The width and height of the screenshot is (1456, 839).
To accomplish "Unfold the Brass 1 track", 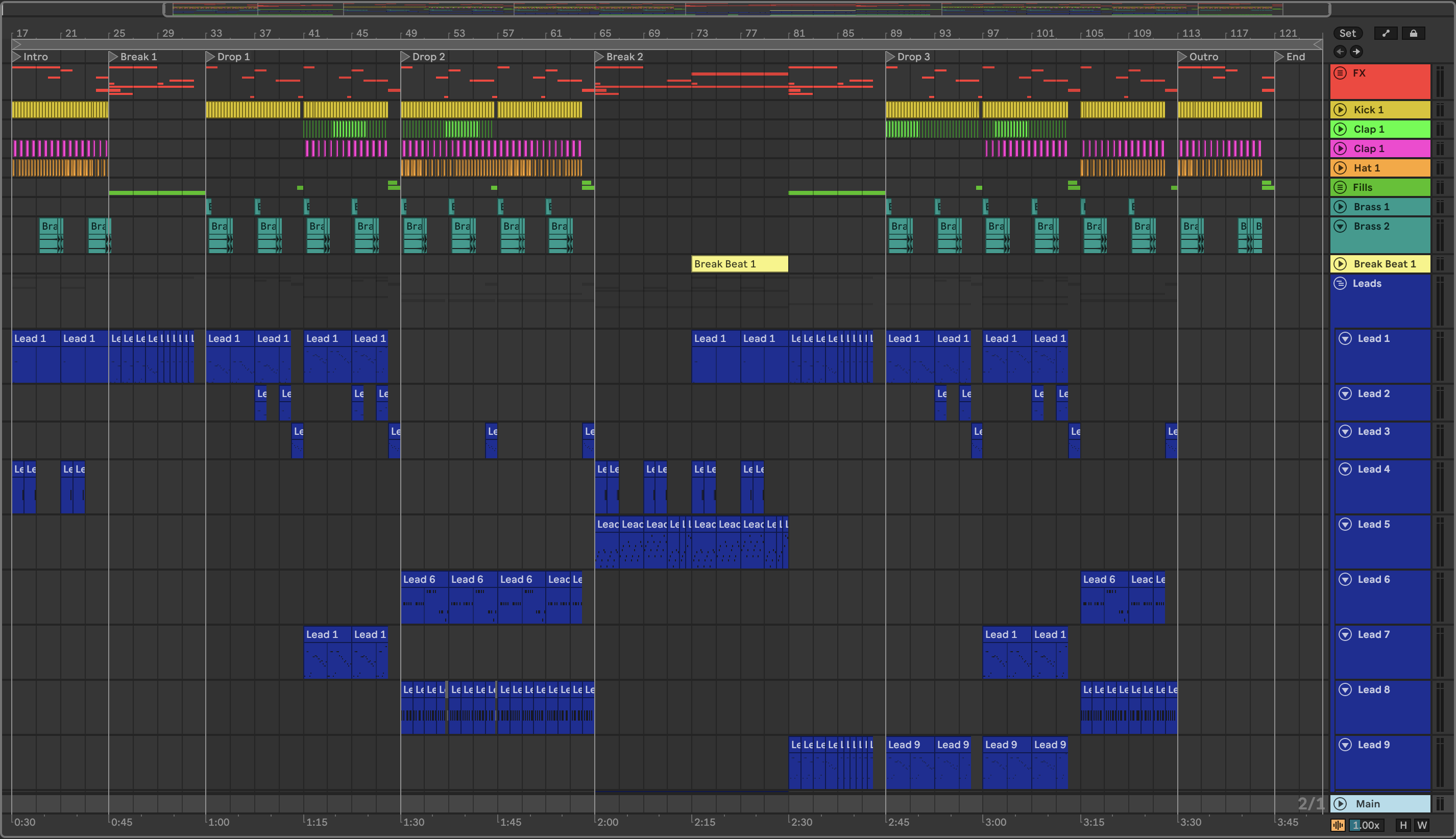I will coord(1340,207).
